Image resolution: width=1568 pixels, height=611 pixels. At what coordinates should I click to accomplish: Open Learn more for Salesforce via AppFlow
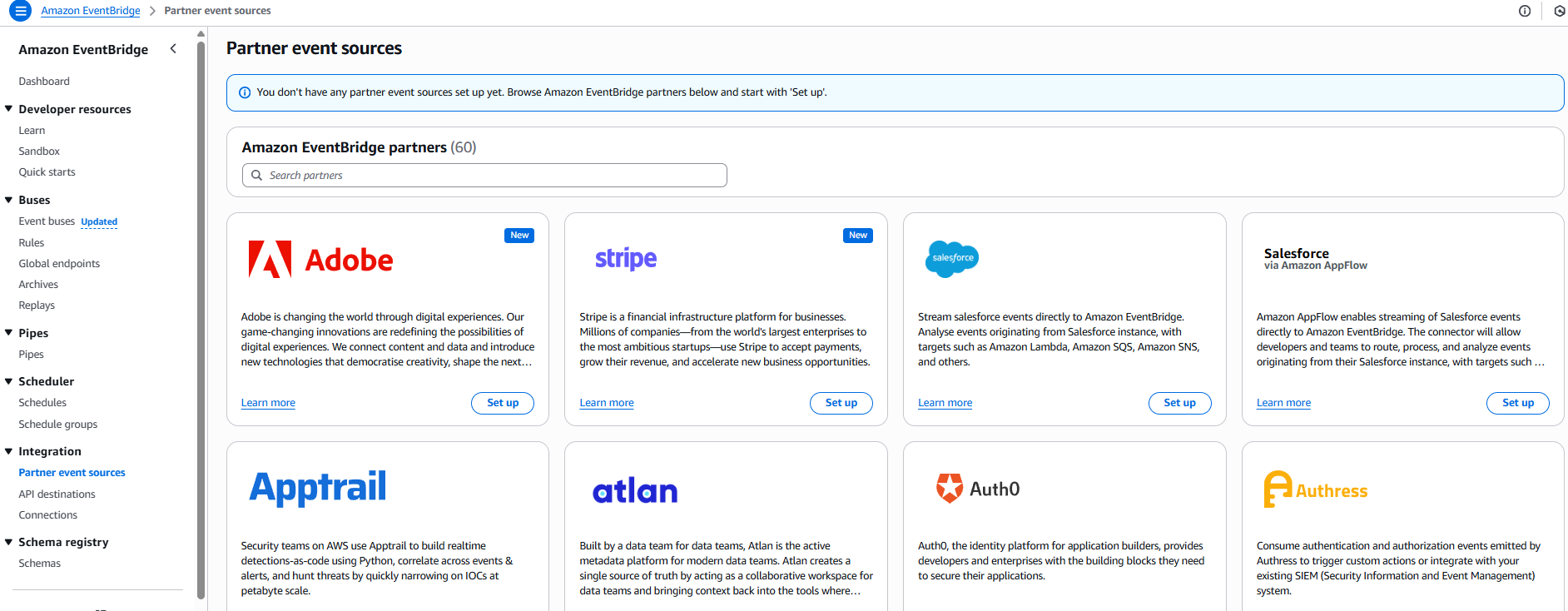coord(1283,403)
